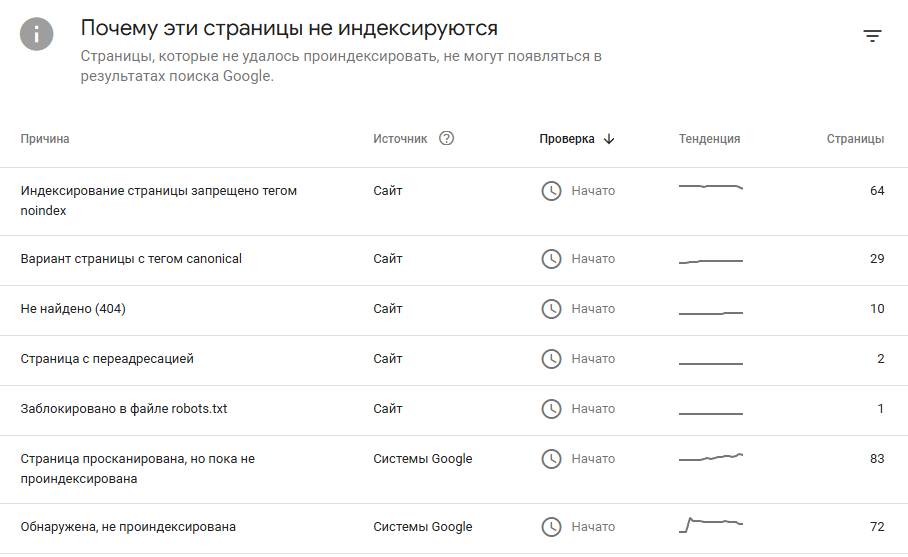Click trend sparkline for Страница просканирована row
Image resolution: width=908 pixels, height=557 pixels.
[x=711, y=458]
